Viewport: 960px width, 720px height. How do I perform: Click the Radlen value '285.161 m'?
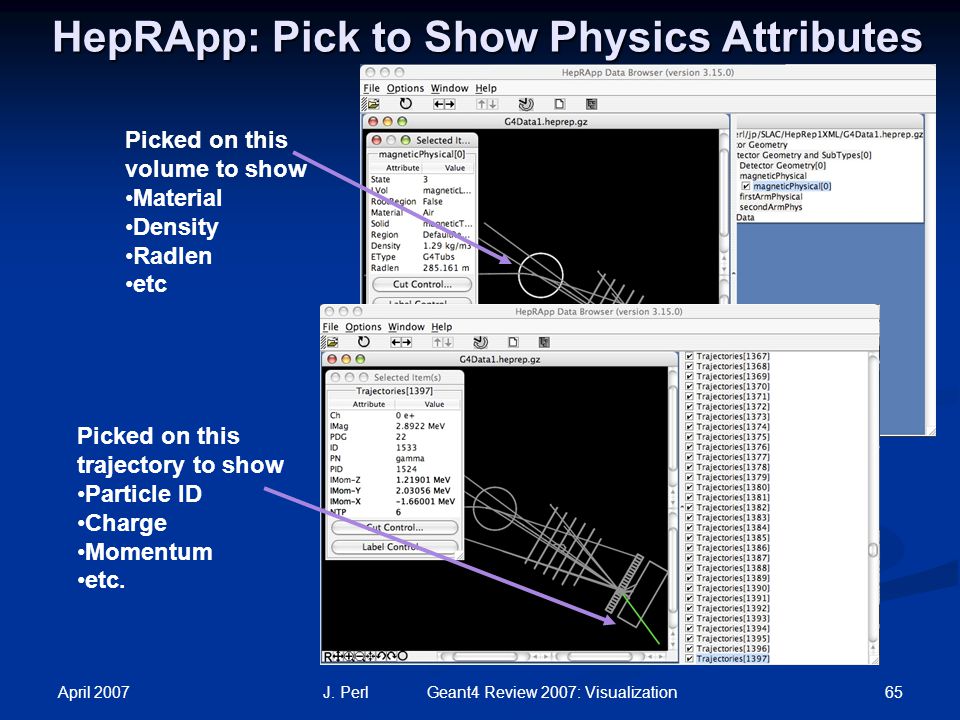(446, 268)
